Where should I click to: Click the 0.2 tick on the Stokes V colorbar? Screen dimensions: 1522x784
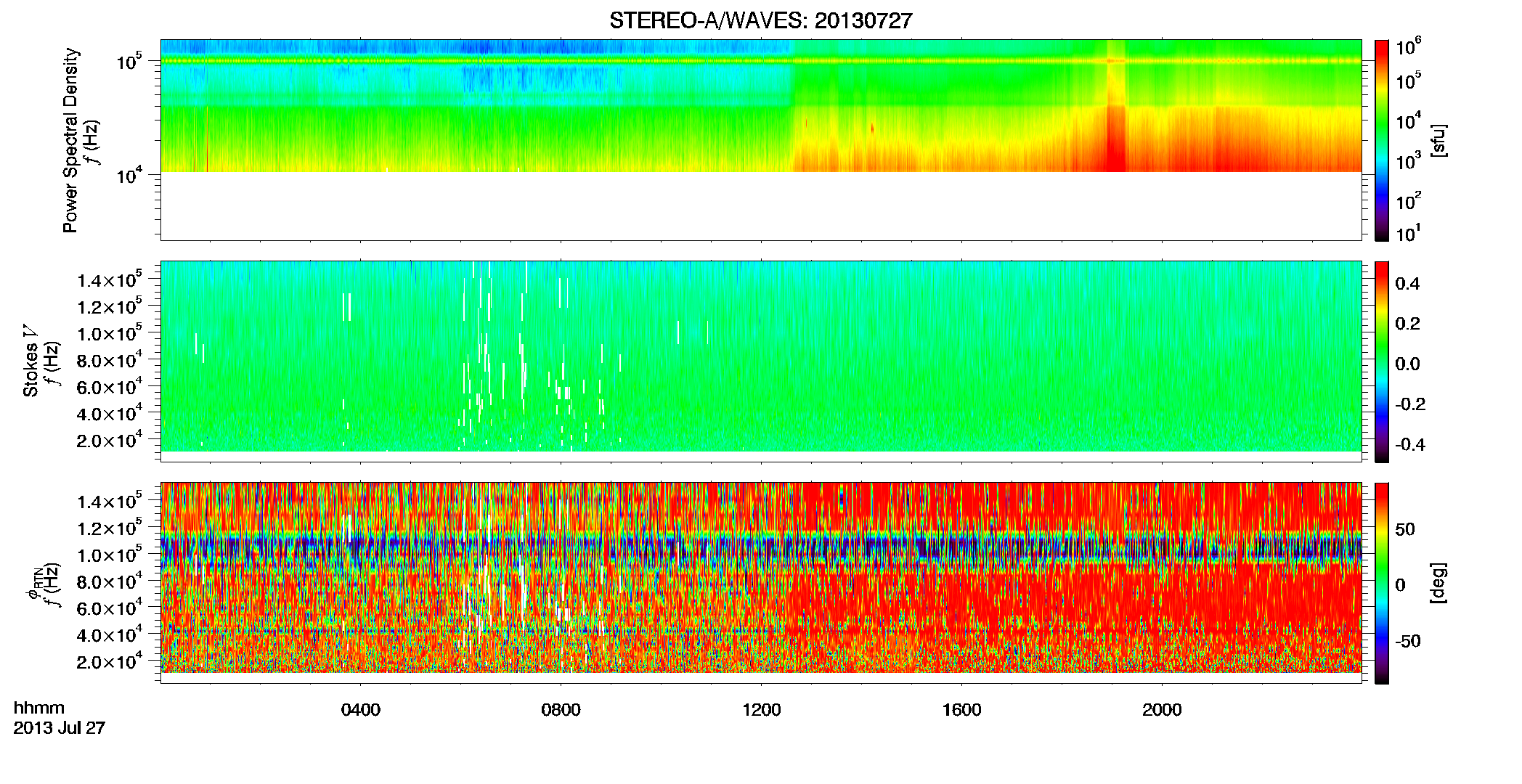tap(1407, 324)
